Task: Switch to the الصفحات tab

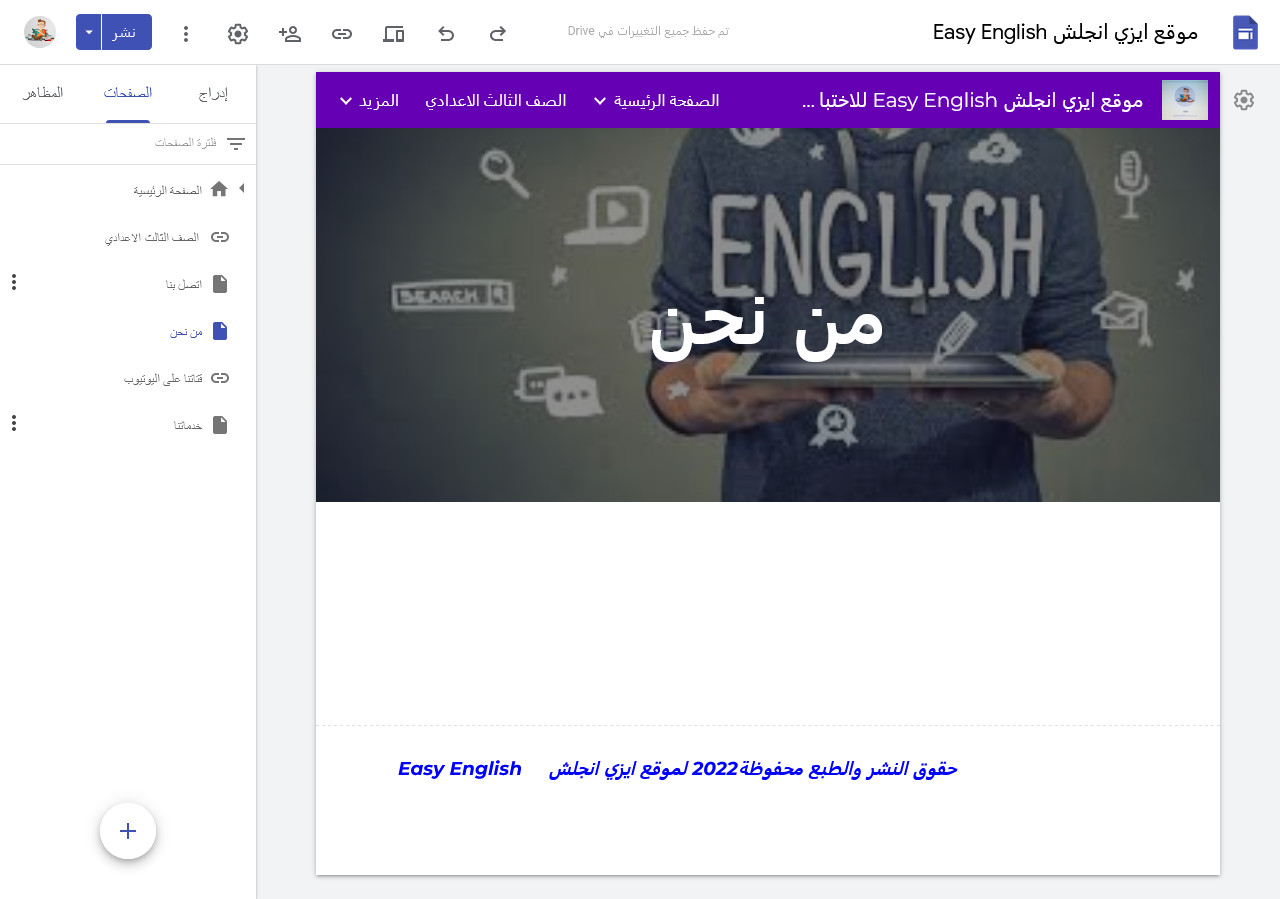Action: tap(128, 93)
